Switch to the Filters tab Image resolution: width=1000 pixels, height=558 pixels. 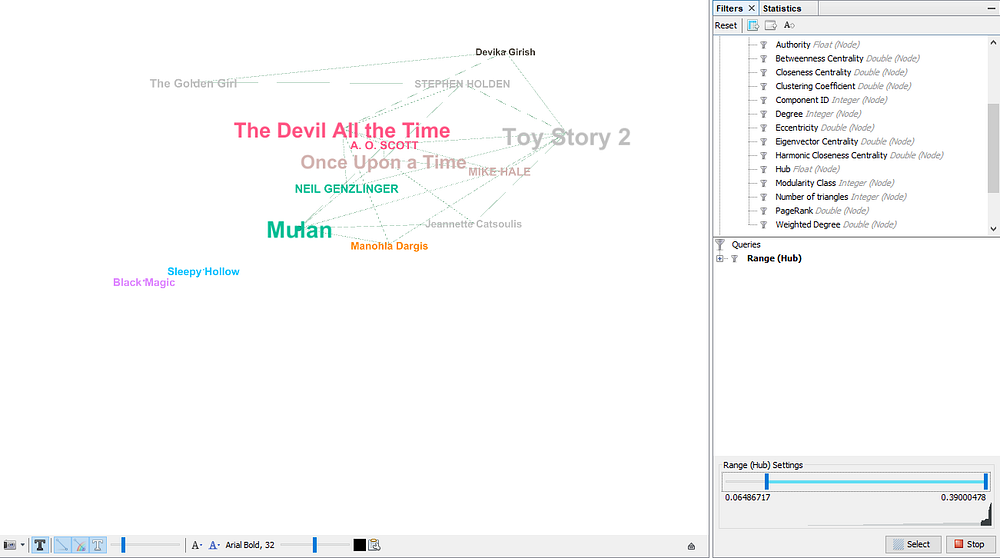(729, 8)
